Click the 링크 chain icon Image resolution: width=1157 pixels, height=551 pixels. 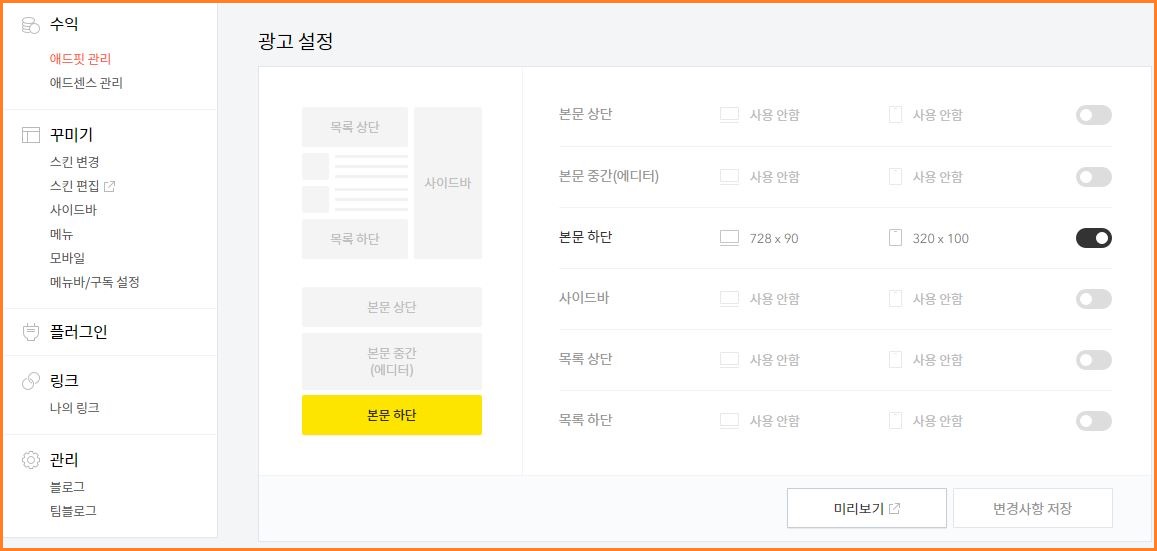pos(30,381)
